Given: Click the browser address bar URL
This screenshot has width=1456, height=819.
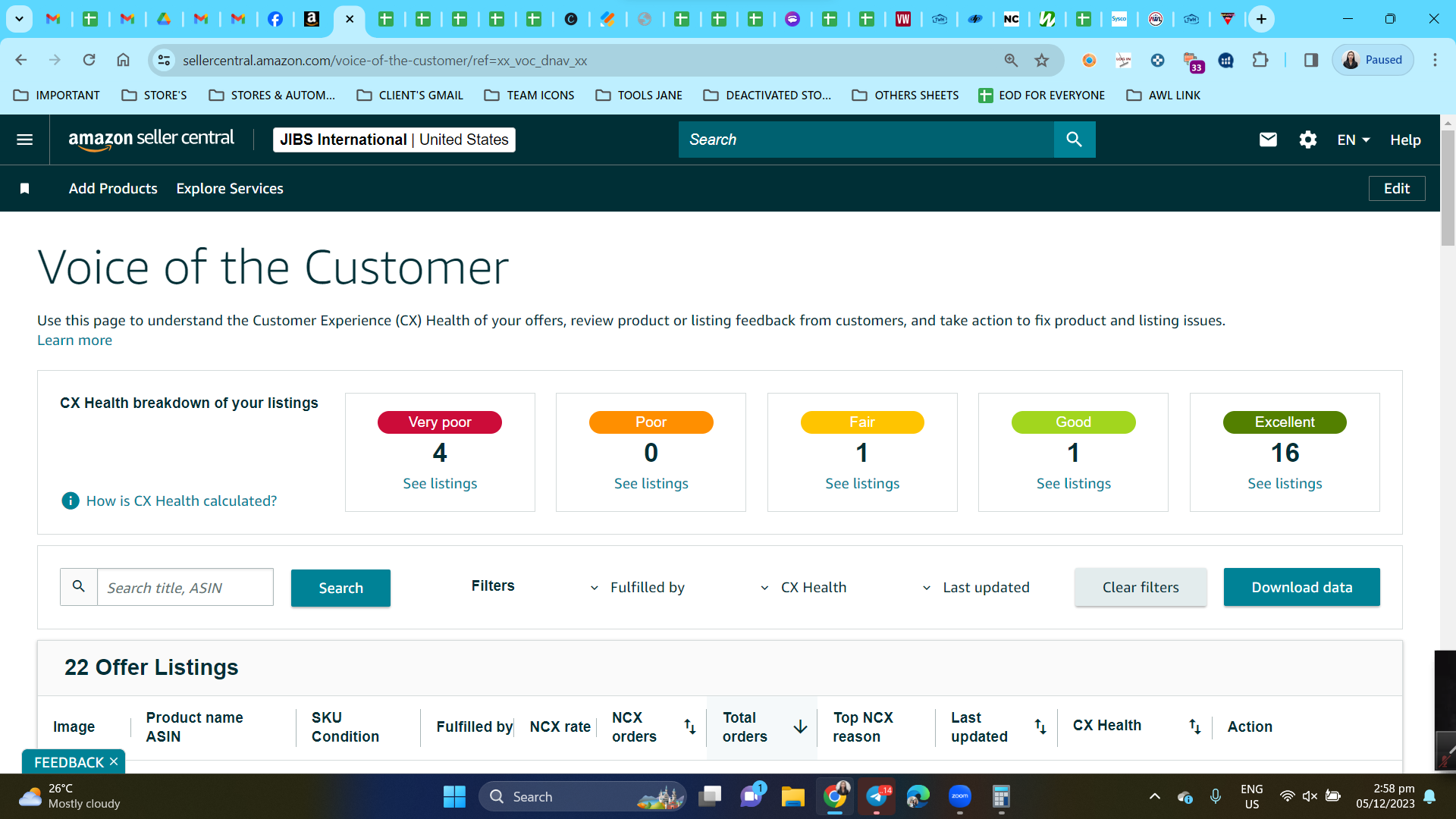Looking at the screenshot, I should (384, 61).
